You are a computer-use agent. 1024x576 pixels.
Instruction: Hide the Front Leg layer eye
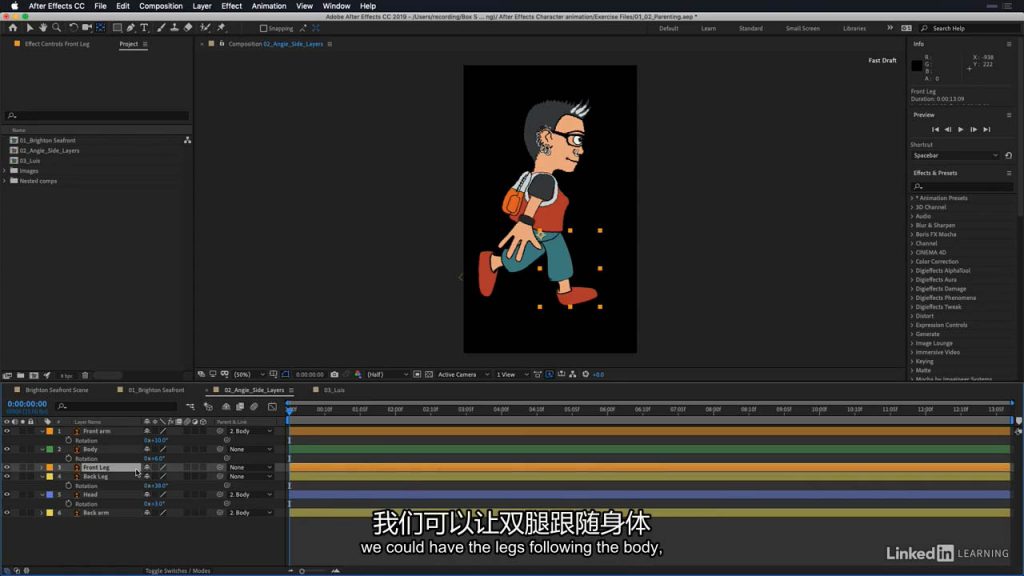coord(7,468)
